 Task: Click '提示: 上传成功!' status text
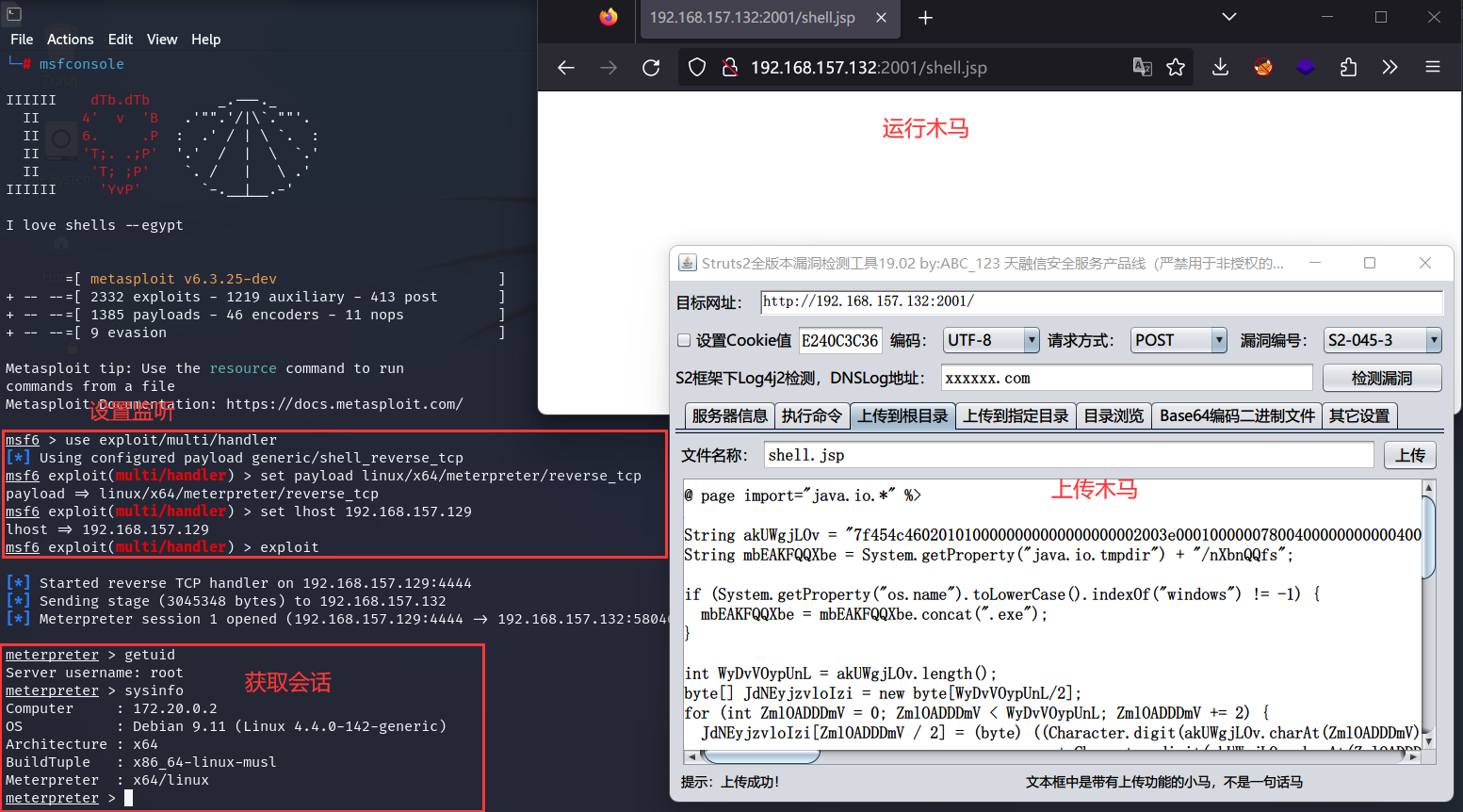click(730, 782)
